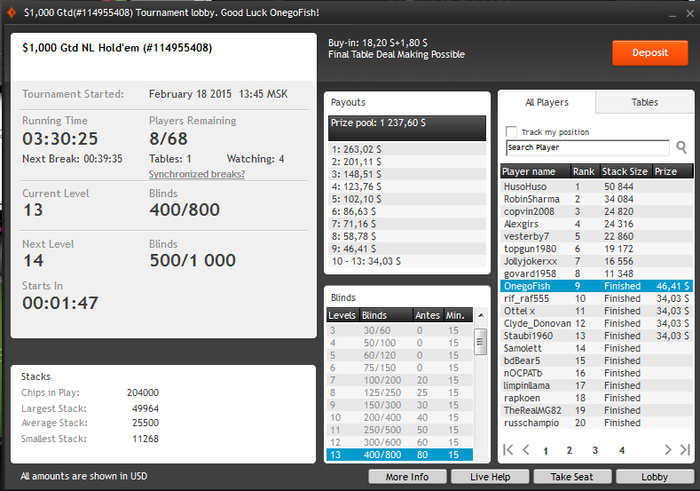Image resolution: width=700 pixels, height=491 pixels.
Task: Open player list page 3
Action: 595,450
